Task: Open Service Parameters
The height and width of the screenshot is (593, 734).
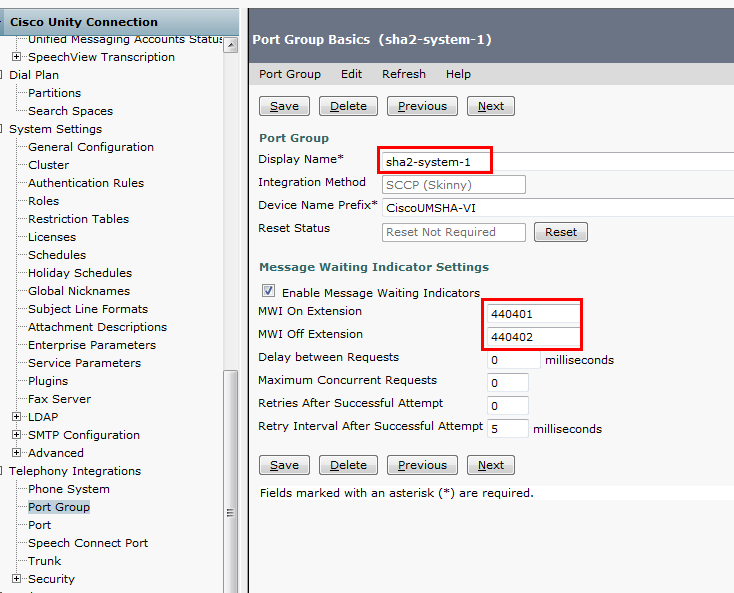Action: tap(84, 363)
